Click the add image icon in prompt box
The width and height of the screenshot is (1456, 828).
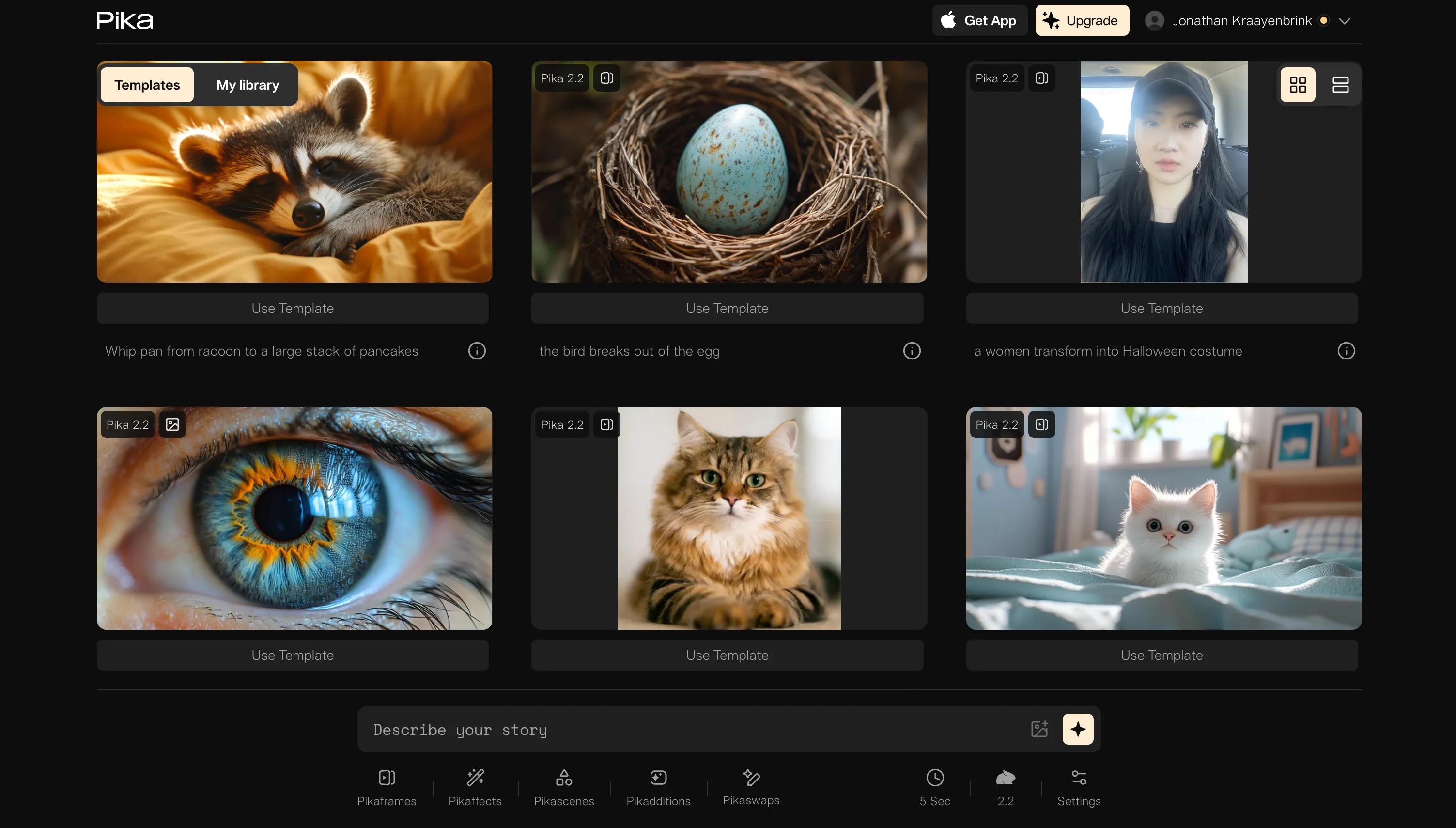click(1039, 729)
